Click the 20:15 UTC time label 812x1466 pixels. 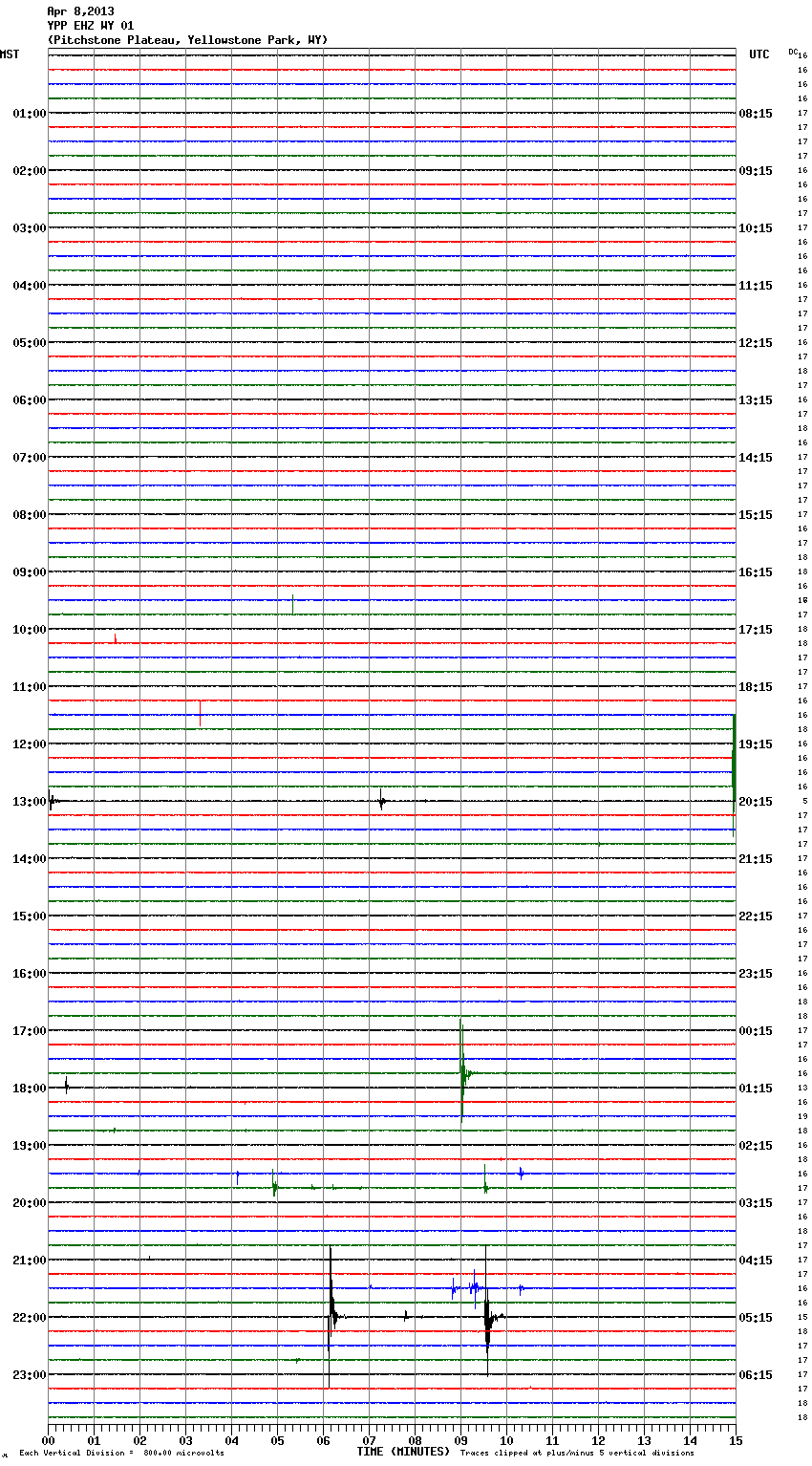[756, 802]
